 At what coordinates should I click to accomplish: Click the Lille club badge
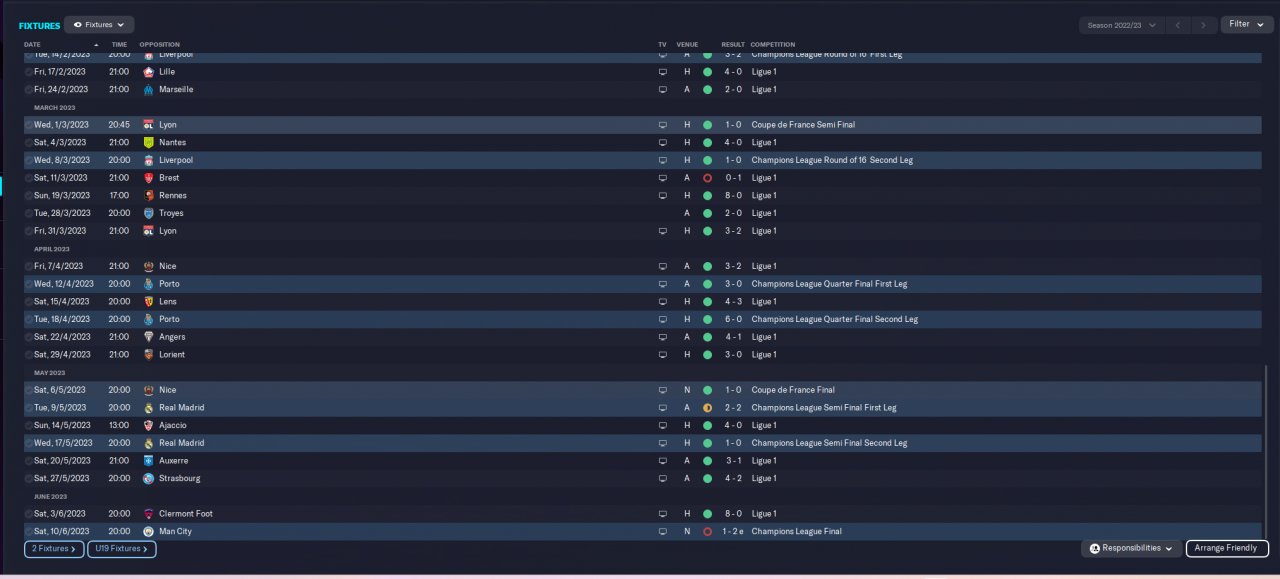(x=149, y=72)
